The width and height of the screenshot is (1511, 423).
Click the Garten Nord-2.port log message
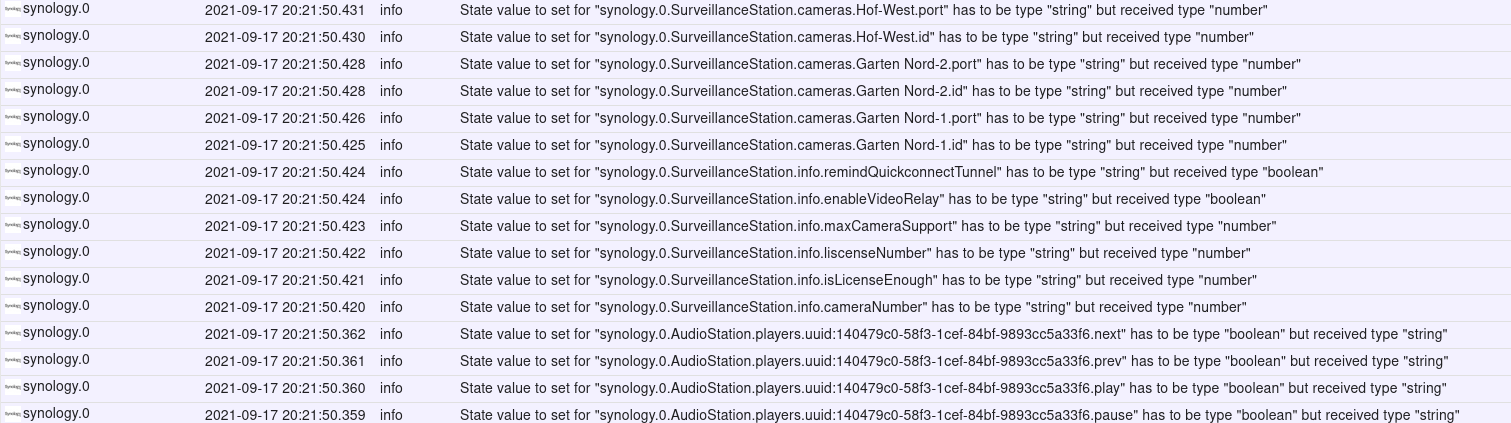[x=880, y=64]
